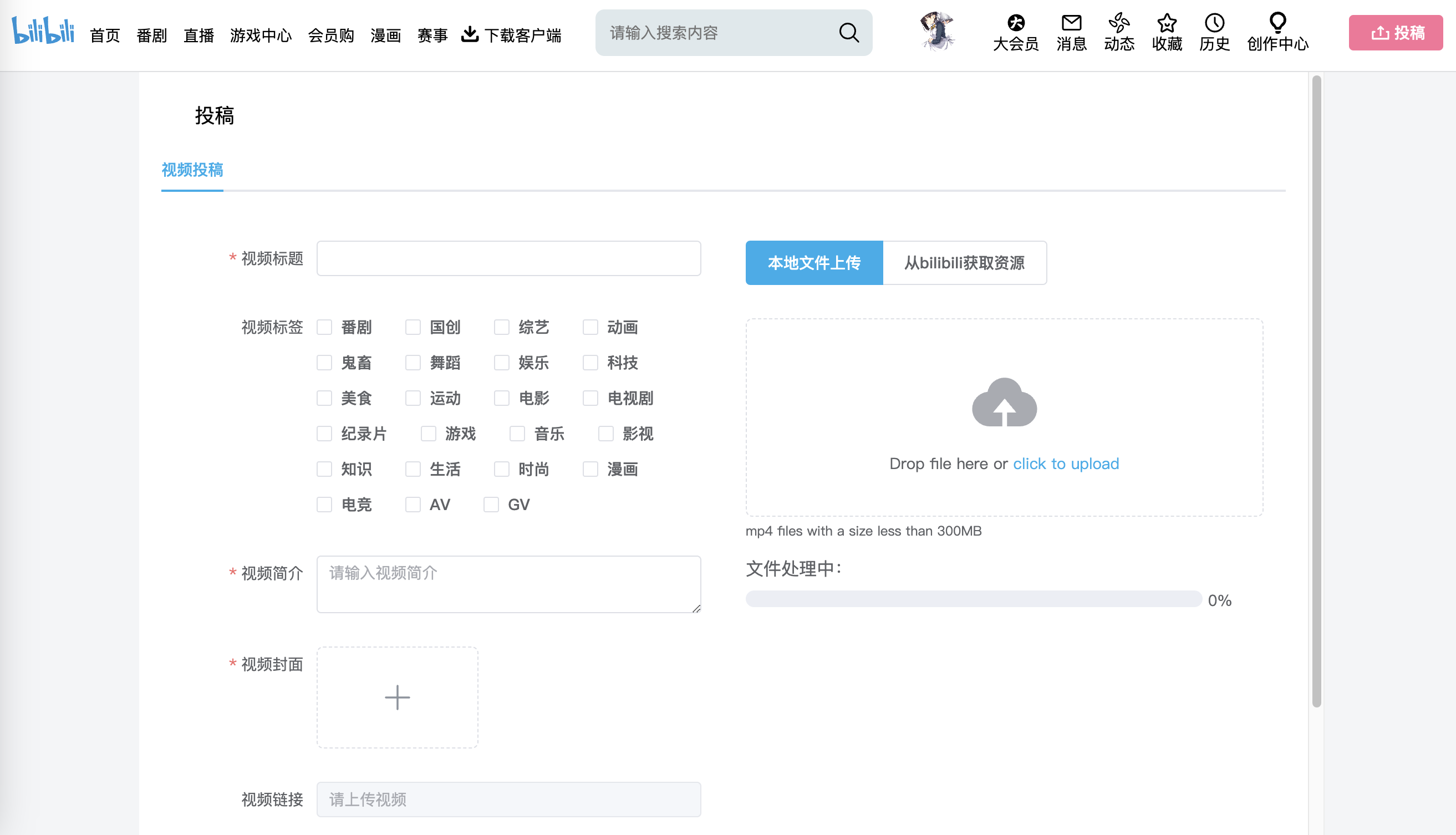Image resolution: width=1456 pixels, height=835 pixels.
Task: Check the 运动 tag checkbox
Action: (x=413, y=398)
